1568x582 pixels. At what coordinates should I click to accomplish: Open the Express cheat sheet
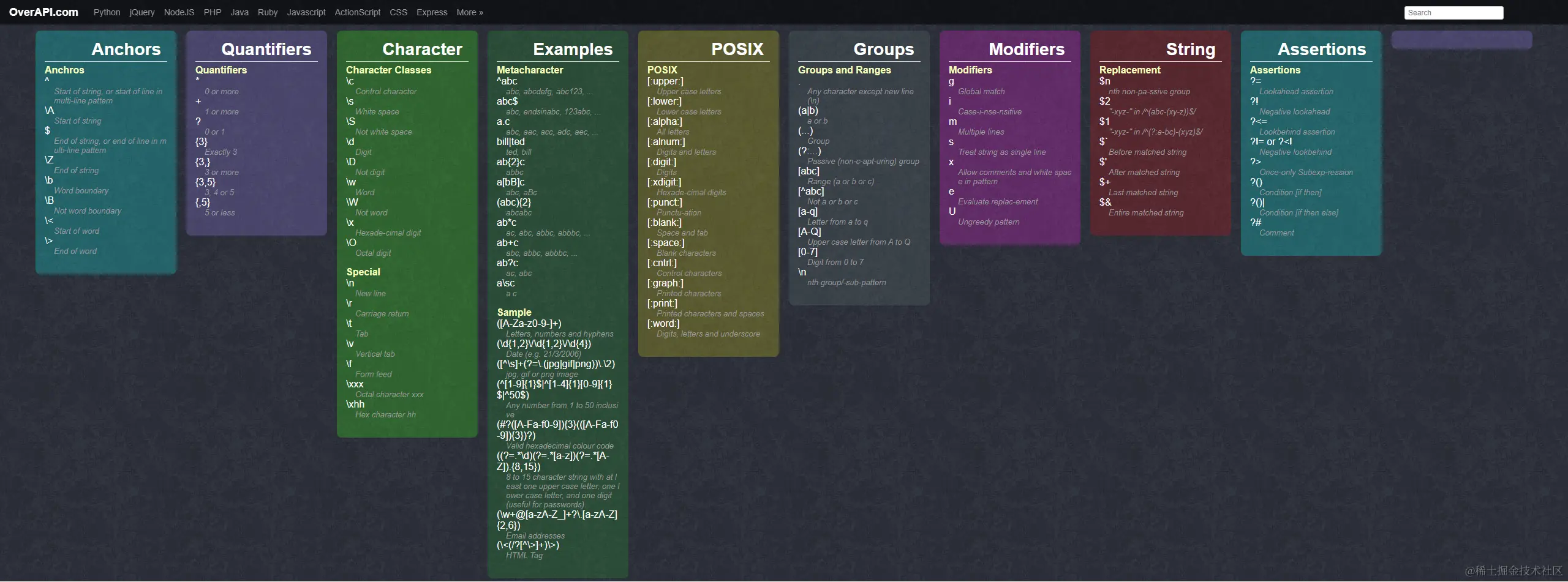pyautogui.click(x=432, y=12)
